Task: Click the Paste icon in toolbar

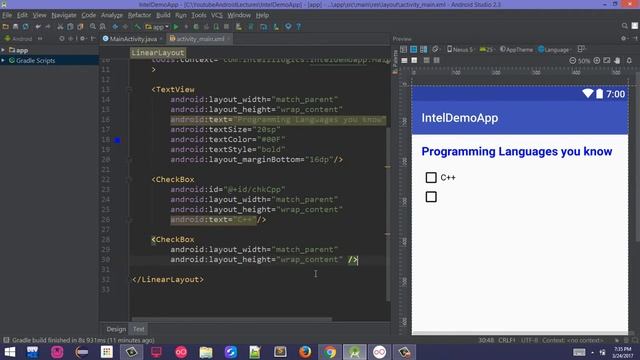Action: tap(80, 27)
